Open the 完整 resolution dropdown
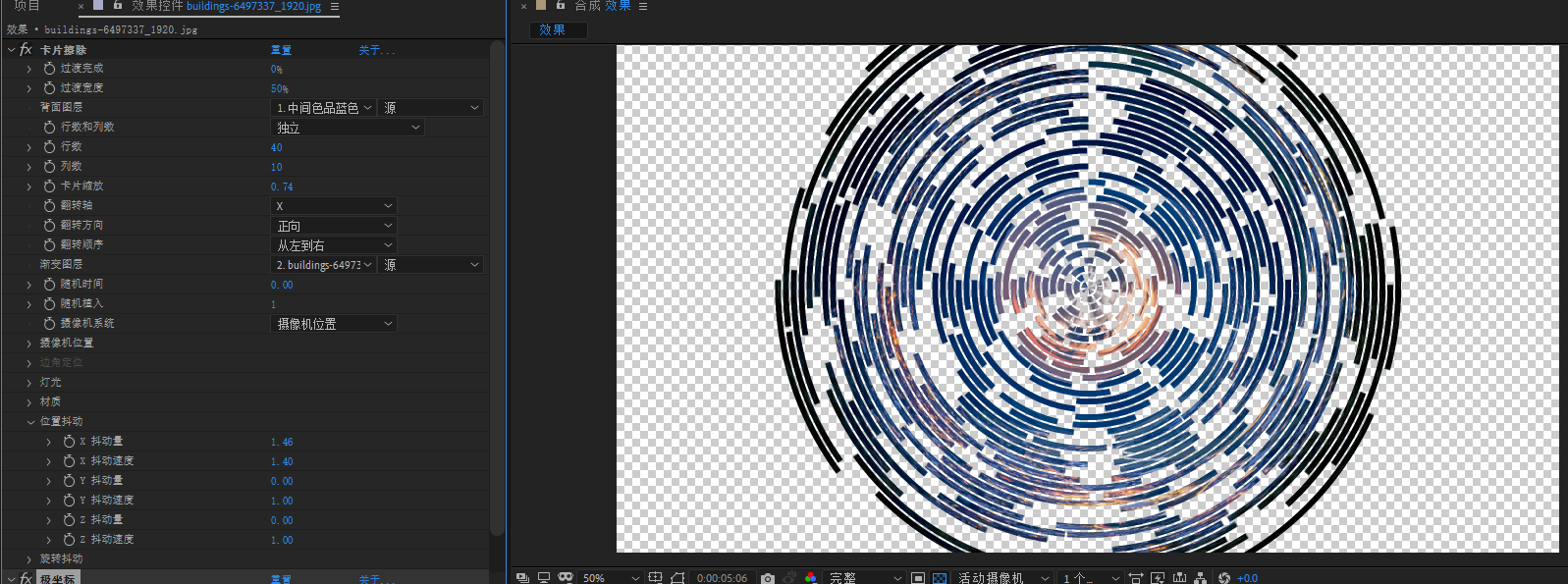1568x584 pixels. 864,578
